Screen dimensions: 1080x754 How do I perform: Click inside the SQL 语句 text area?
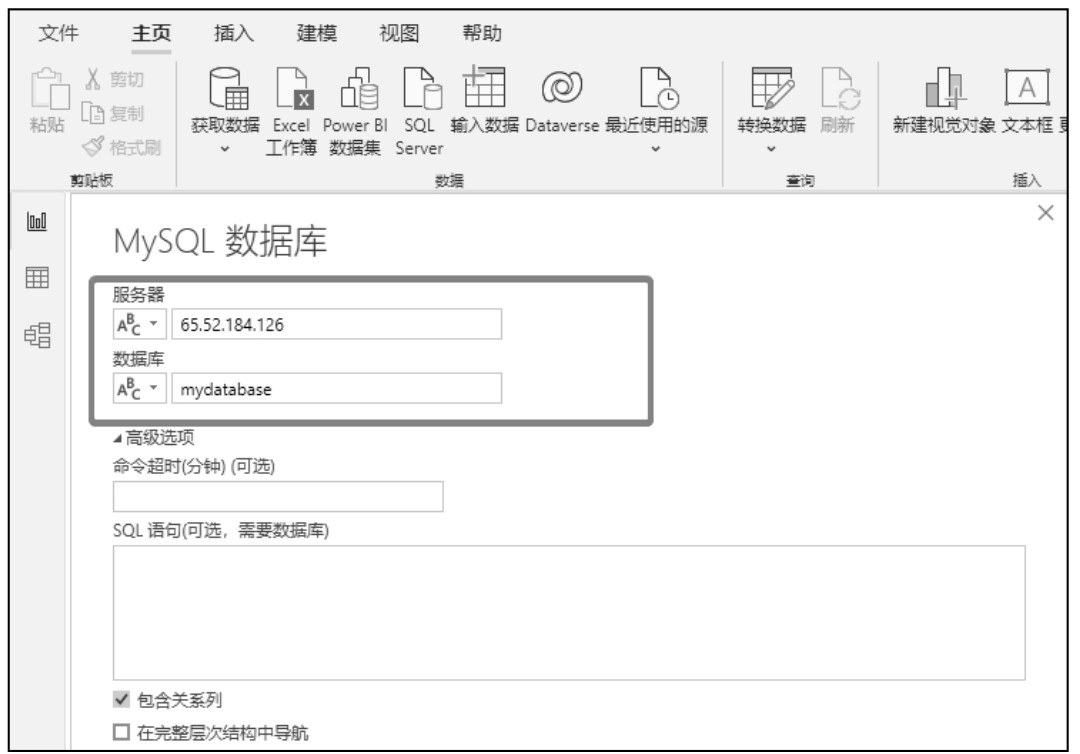(569, 613)
